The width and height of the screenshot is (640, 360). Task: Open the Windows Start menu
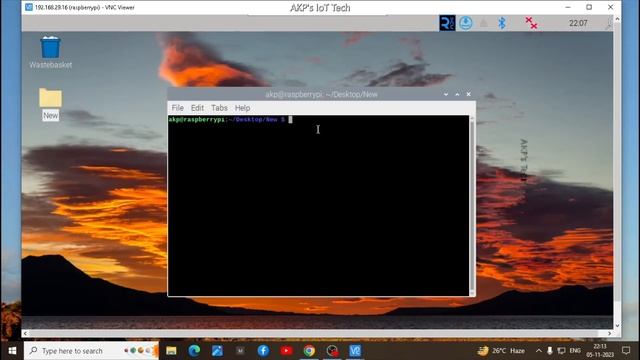(12, 351)
